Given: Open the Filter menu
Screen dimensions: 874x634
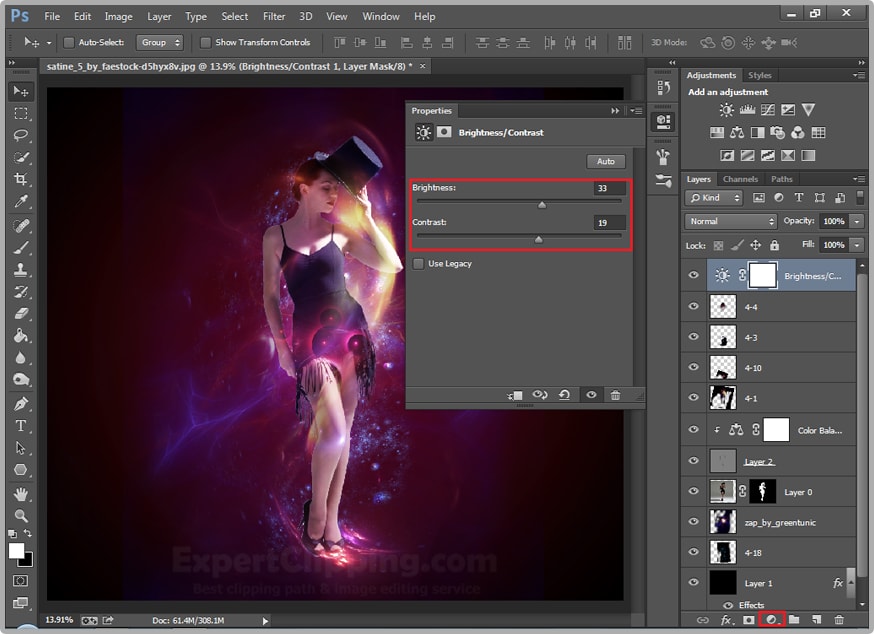Looking at the screenshot, I should (x=274, y=16).
